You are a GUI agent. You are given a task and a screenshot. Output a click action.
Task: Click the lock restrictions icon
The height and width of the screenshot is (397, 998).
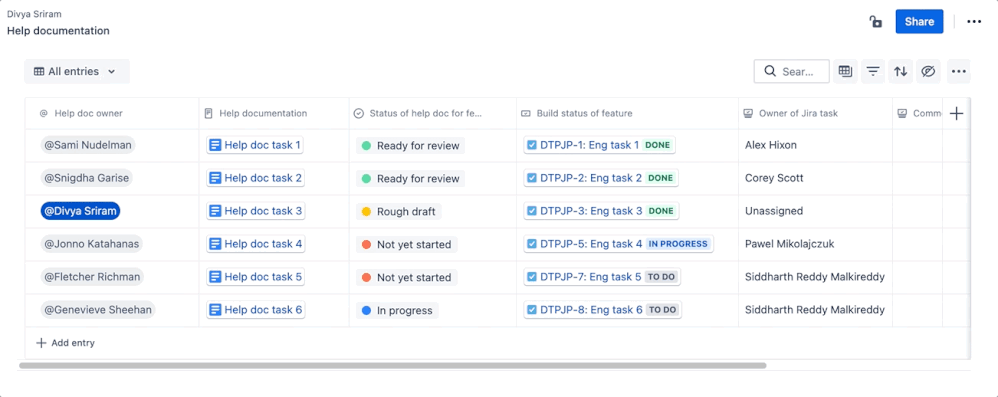point(876,22)
